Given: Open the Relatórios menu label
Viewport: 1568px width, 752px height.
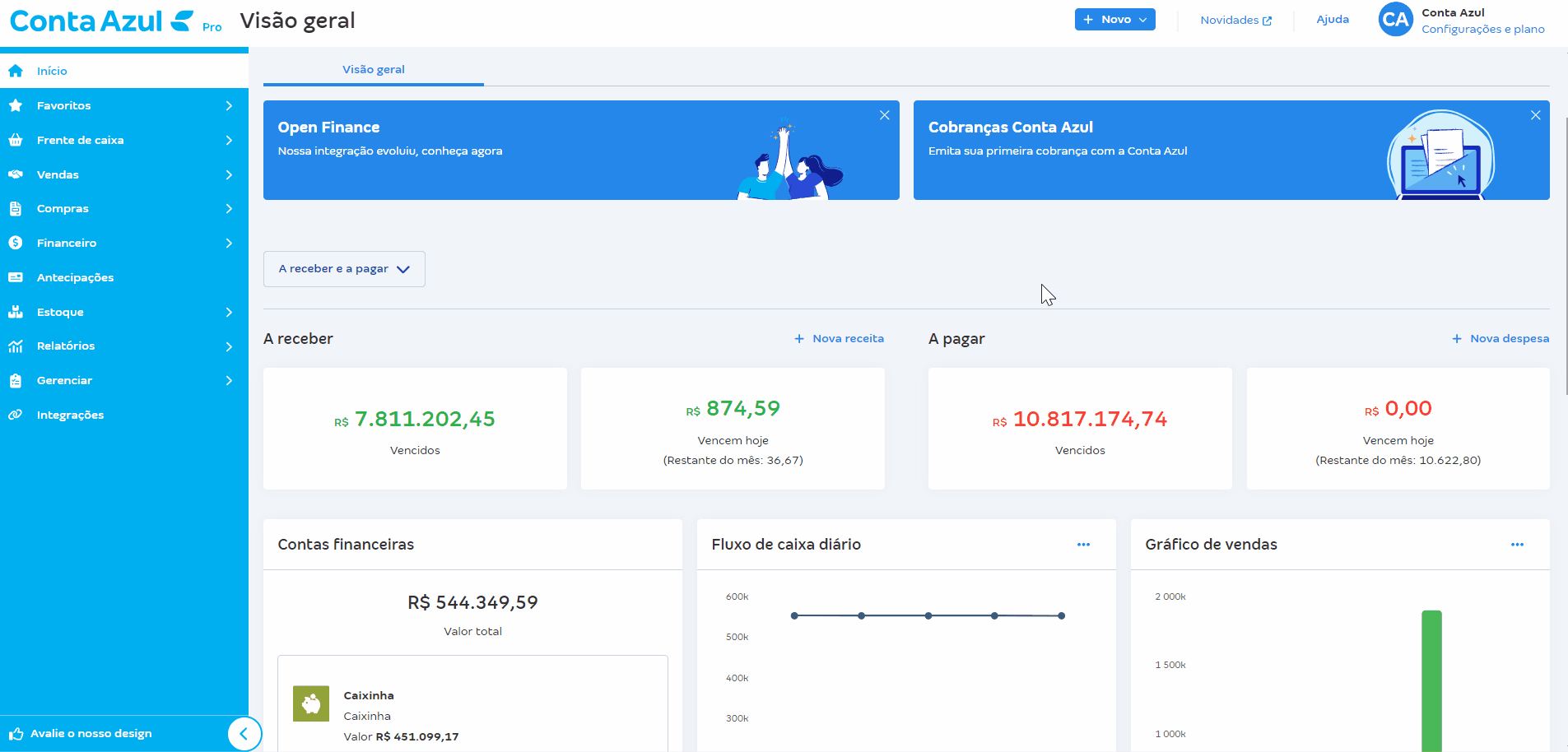Looking at the screenshot, I should pyautogui.click(x=66, y=346).
